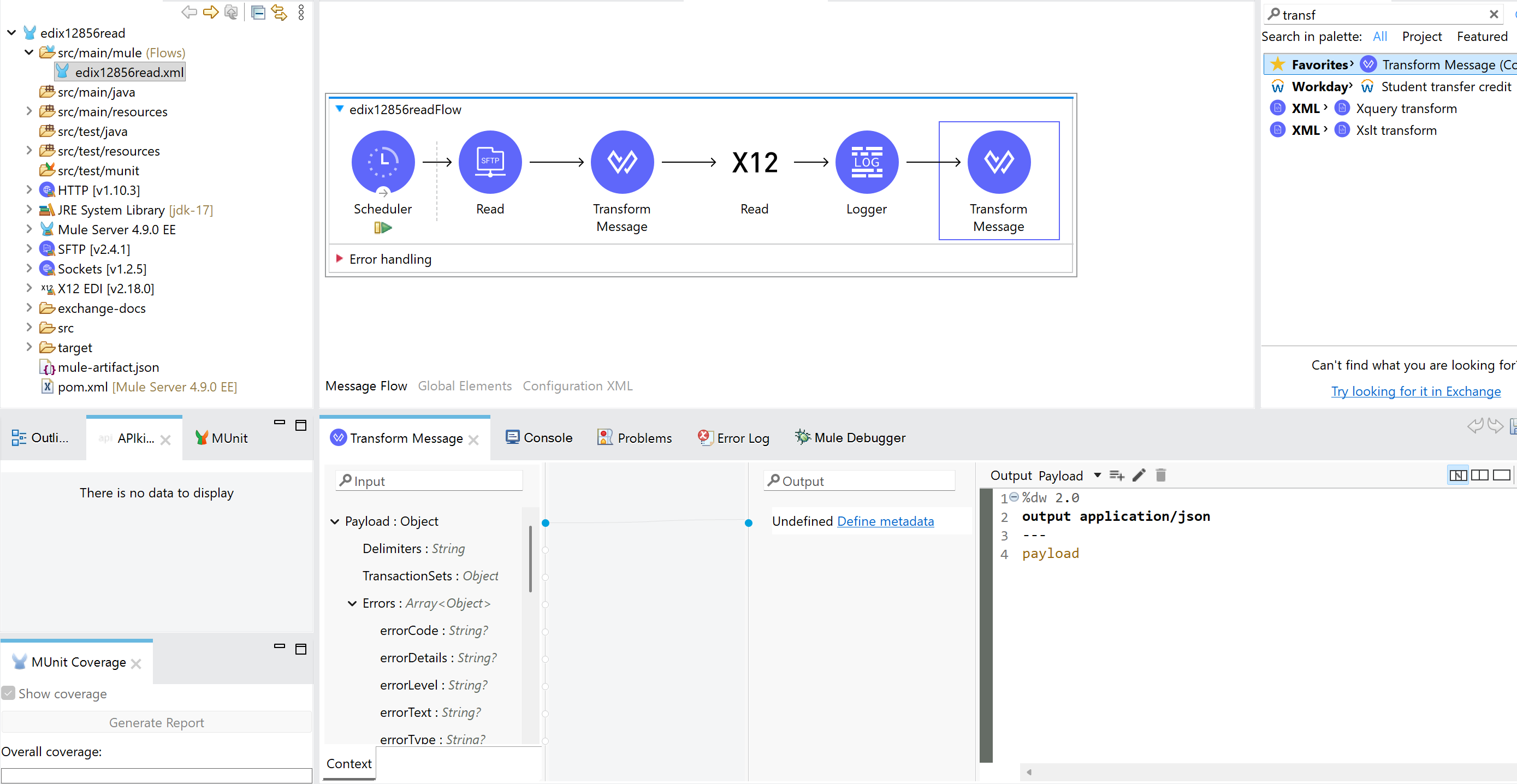Screen dimensions: 1517x784
Task: Select the Scheduler component in the flow
Action: (383, 162)
